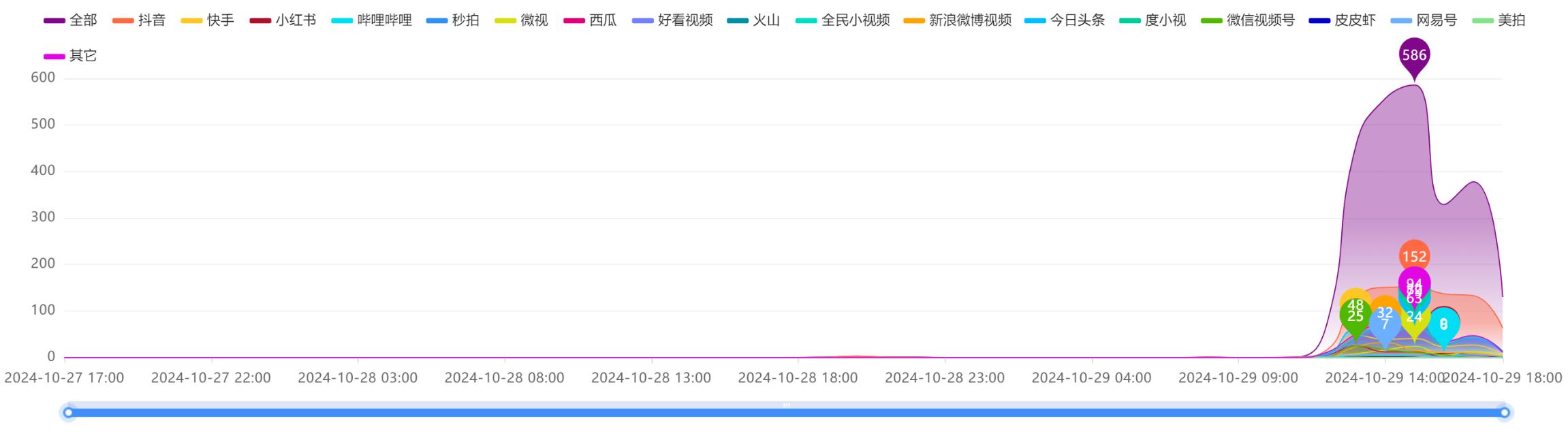The image size is (1568, 436).
Task: Toggle 哔哩哔哩 legend item
Action: click(x=372, y=20)
